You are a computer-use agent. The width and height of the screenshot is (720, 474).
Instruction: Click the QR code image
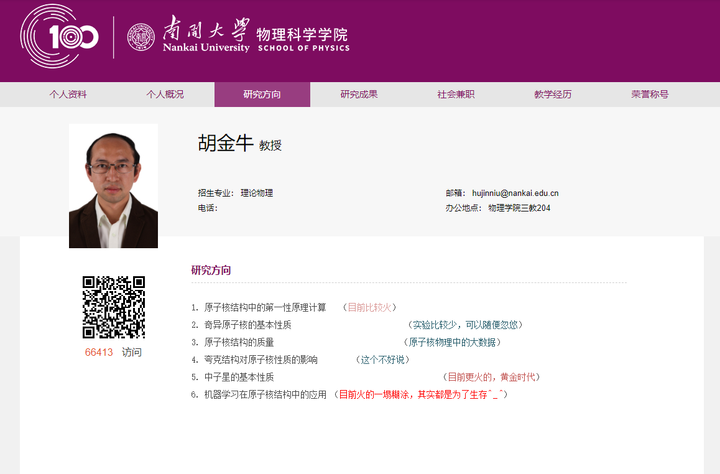click(113, 307)
